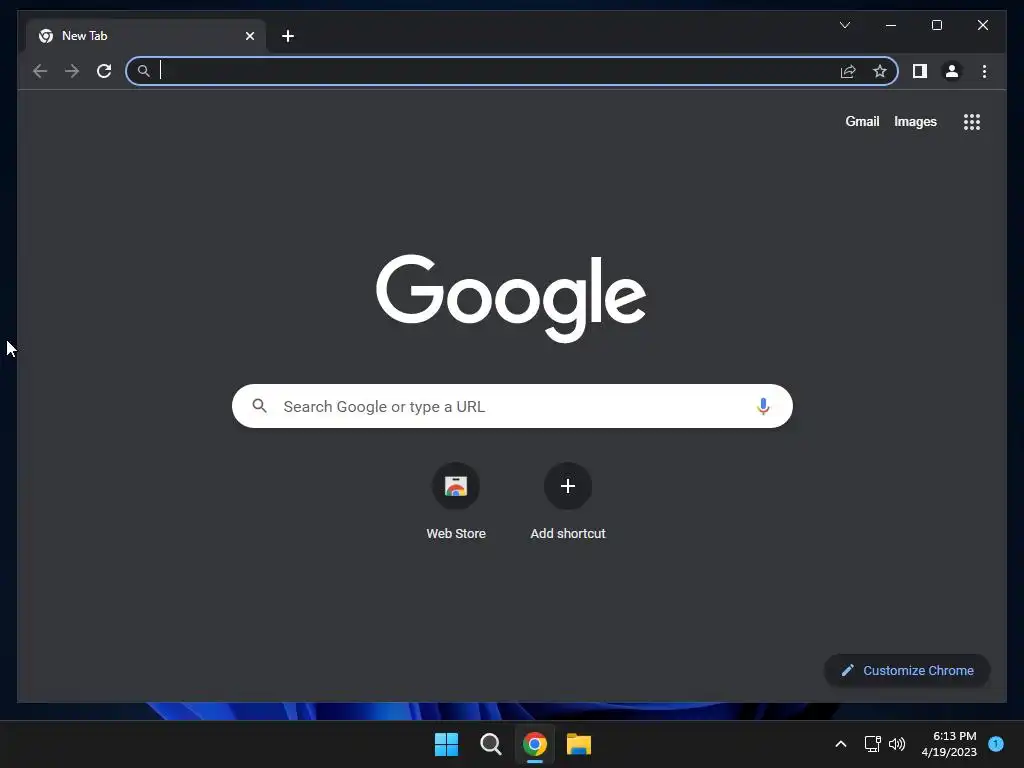Open a new tab with plus button
The image size is (1024, 768).
[x=288, y=36]
